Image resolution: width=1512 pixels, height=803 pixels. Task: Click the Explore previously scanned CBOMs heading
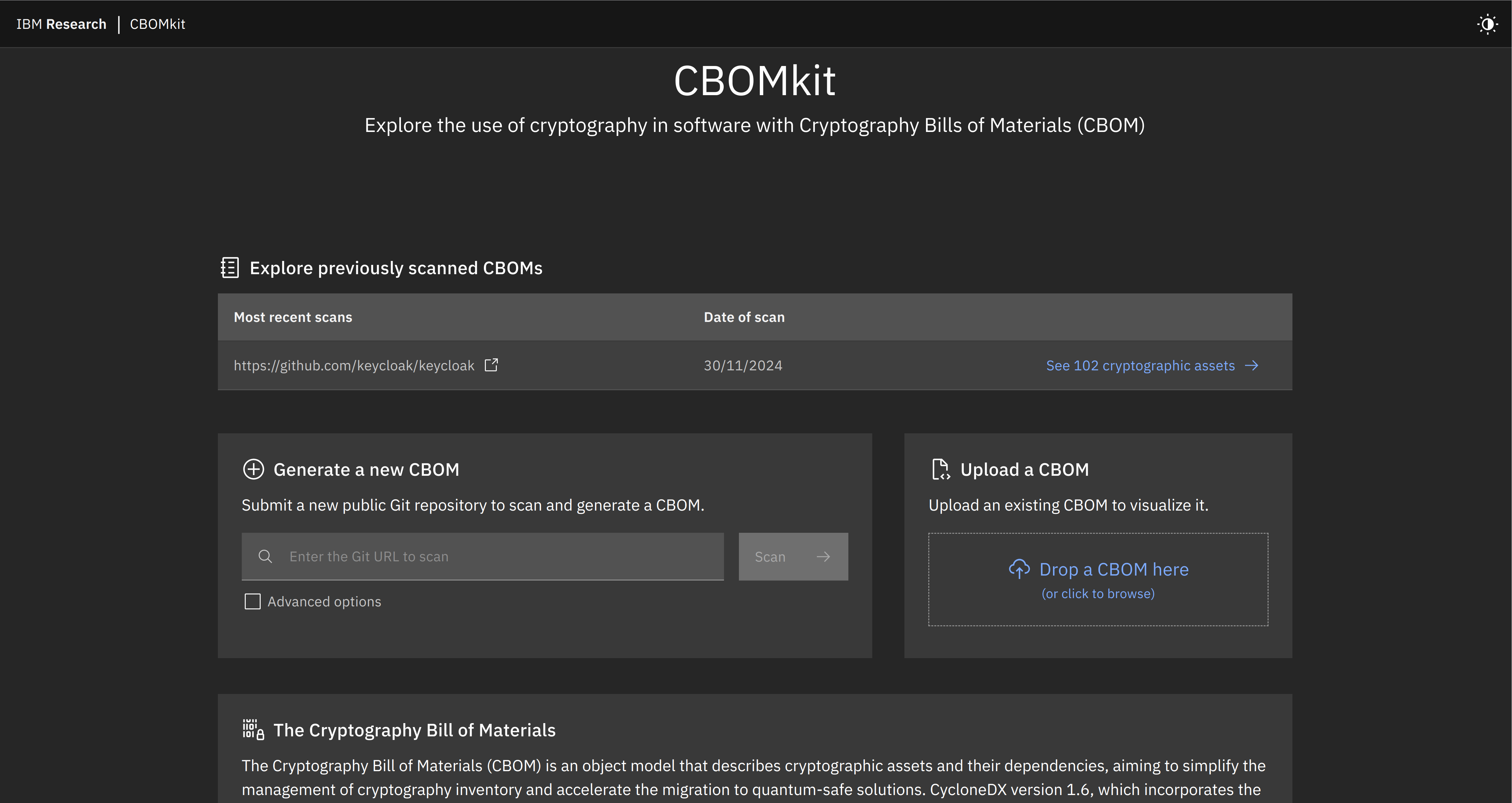coord(396,268)
